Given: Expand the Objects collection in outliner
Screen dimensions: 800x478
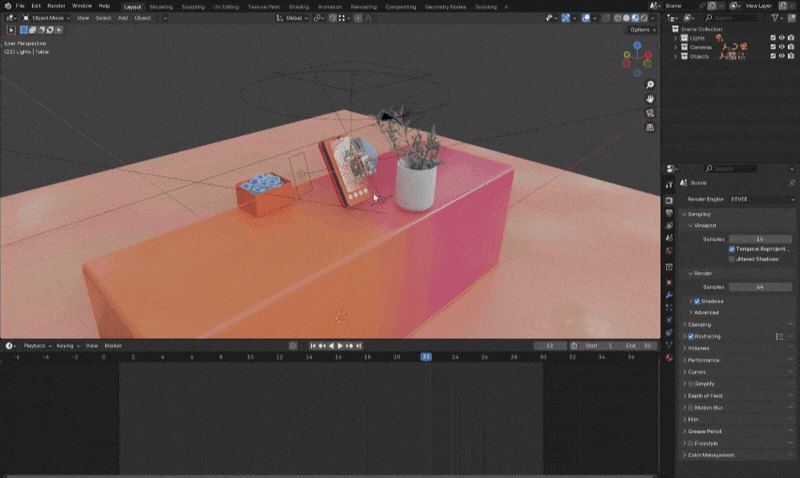Looking at the screenshot, I should [675, 56].
